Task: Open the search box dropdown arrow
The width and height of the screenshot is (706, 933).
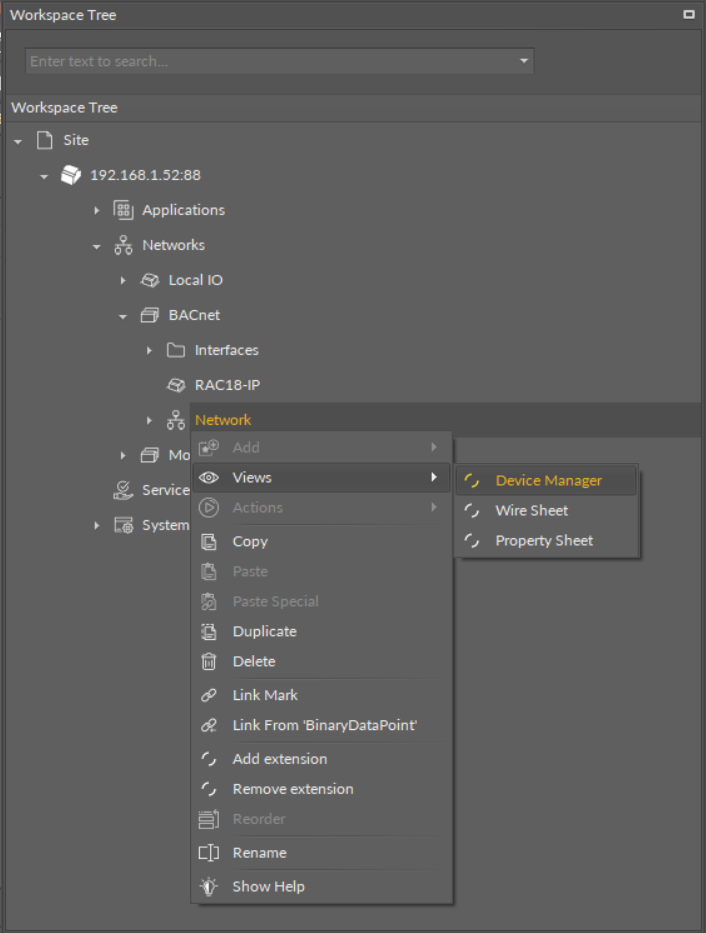Action: point(523,61)
